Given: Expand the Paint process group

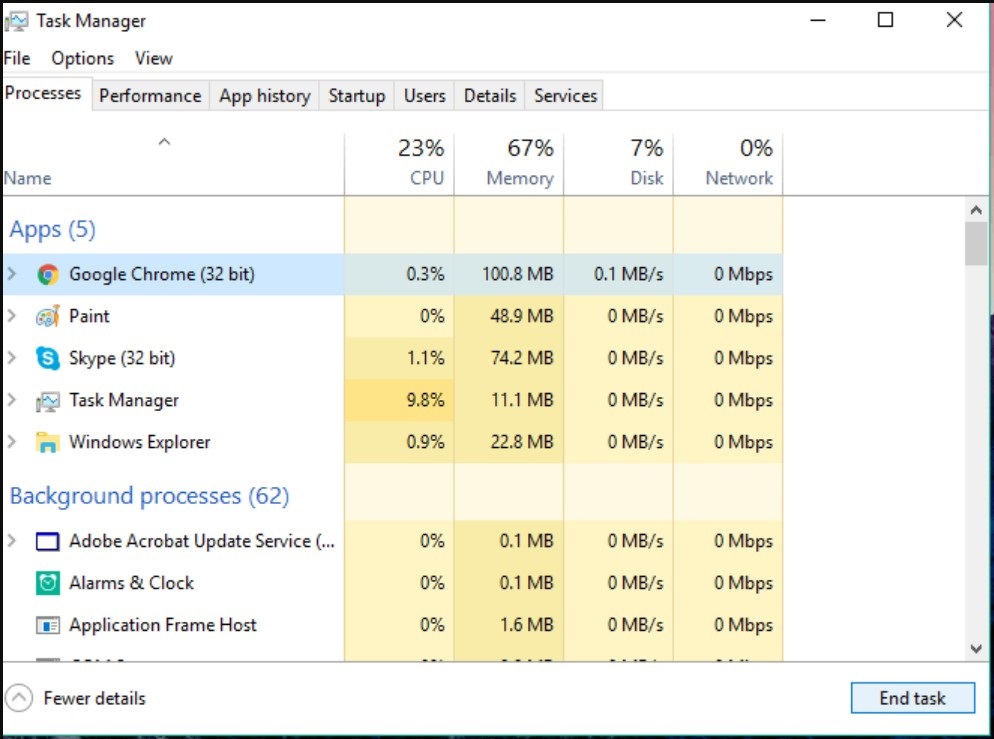Looking at the screenshot, I should pyautogui.click(x=11, y=316).
